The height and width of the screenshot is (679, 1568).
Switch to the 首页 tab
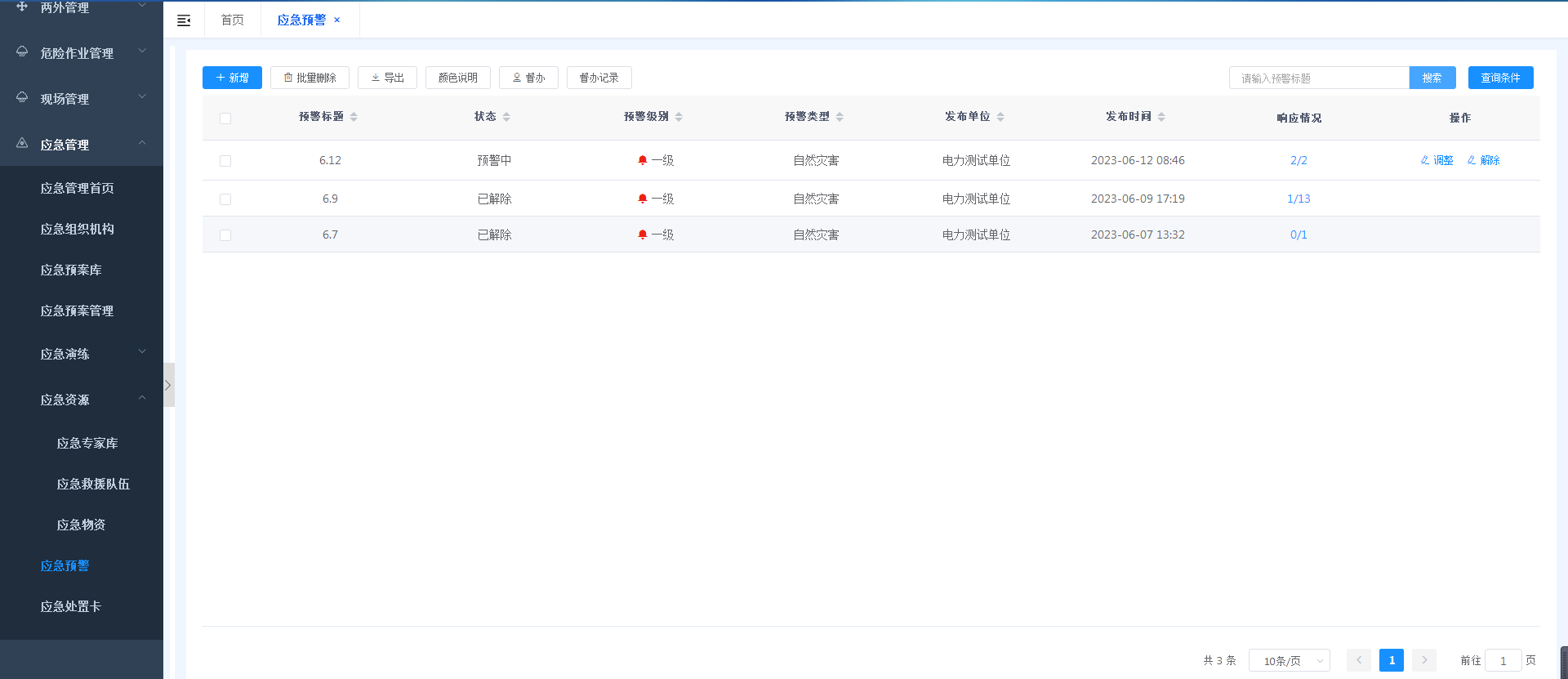coord(232,20)
